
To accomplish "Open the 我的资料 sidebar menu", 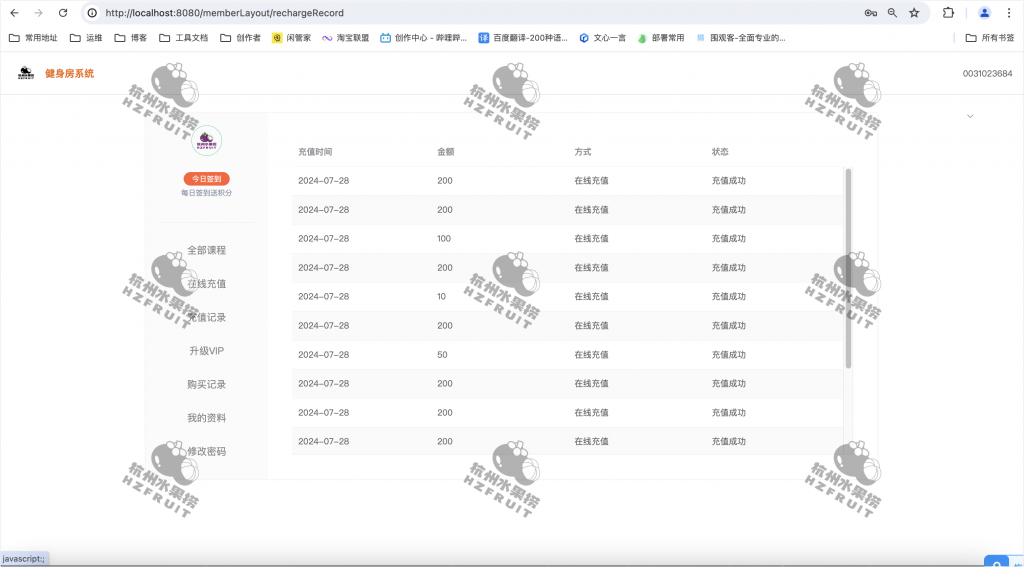I will [206, 417].
